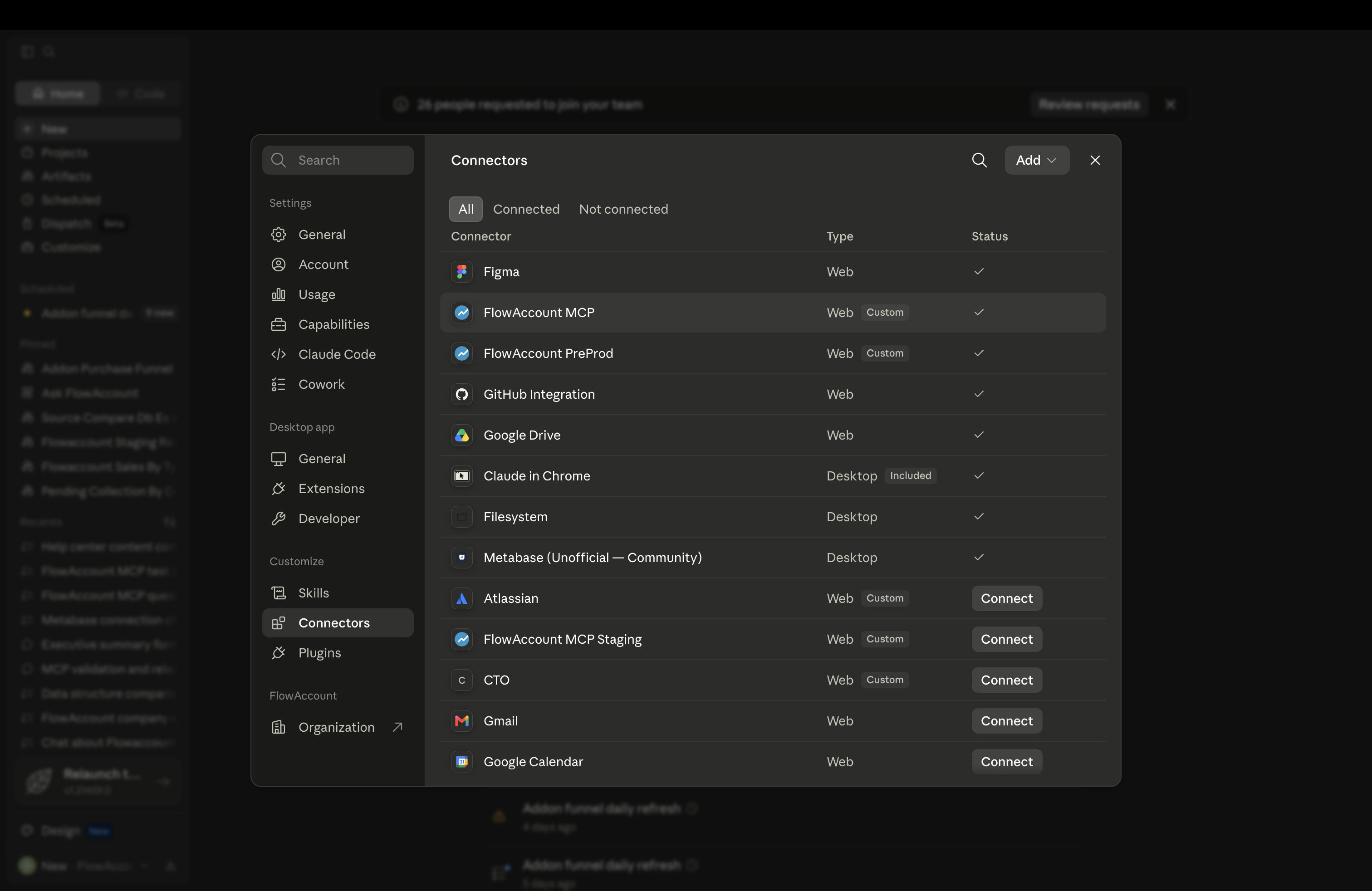Viewport: 1372px width, 891px height.
Task: Click the Atlassian connector icon
Action: 462,599
